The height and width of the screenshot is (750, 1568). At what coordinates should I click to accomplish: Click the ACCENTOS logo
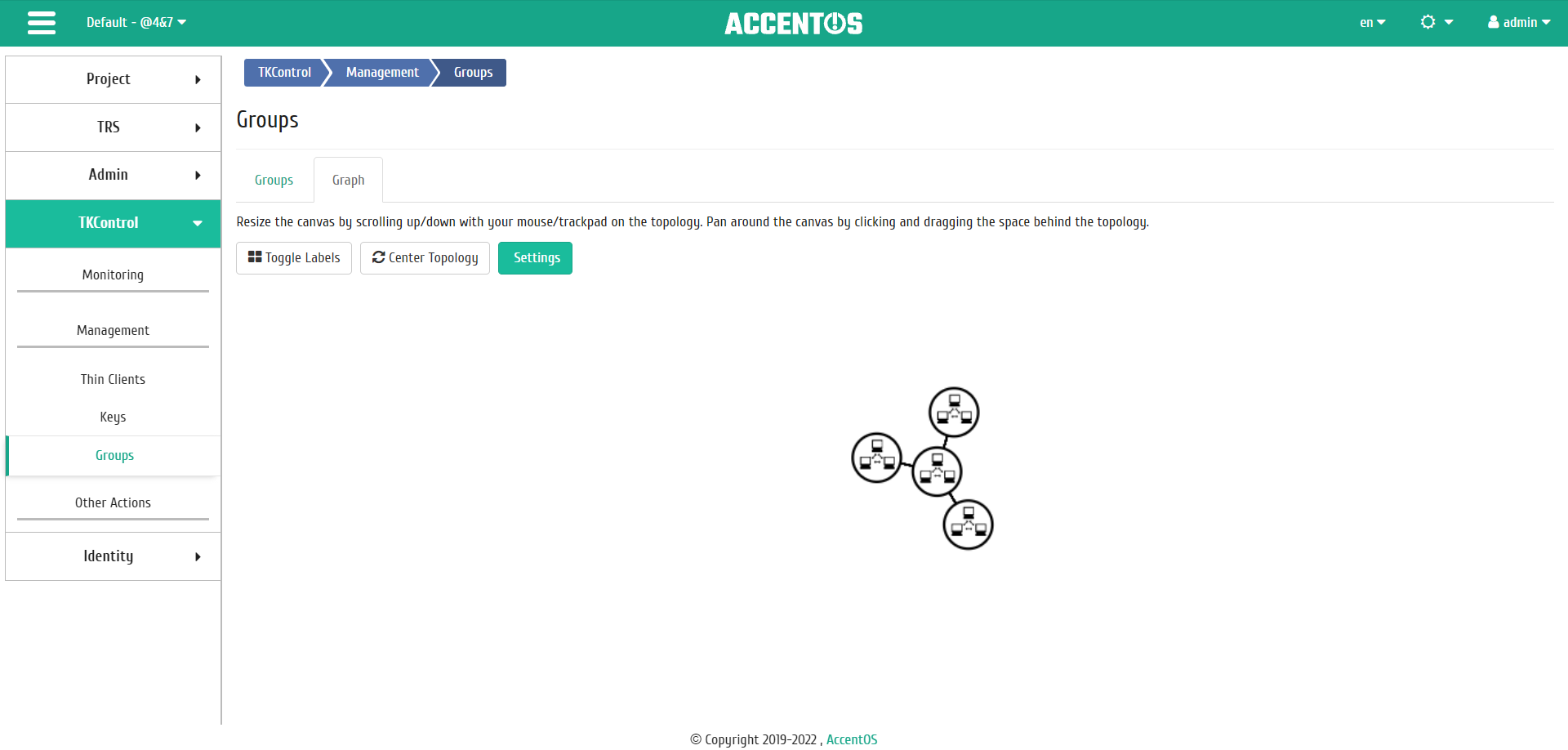(793, 24)
